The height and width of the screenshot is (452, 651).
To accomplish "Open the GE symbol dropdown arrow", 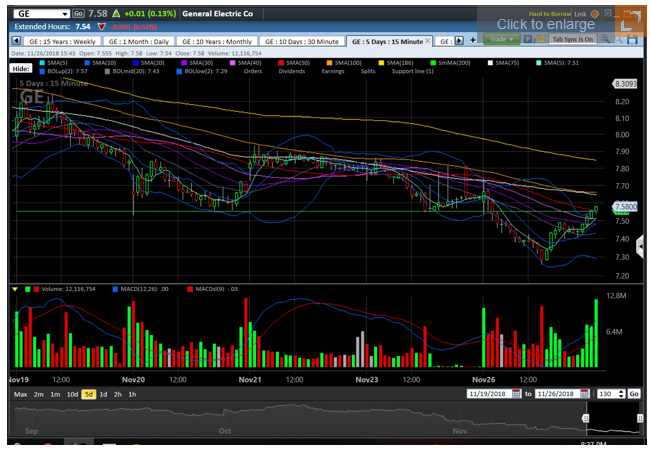I will (x=65, y=14).
